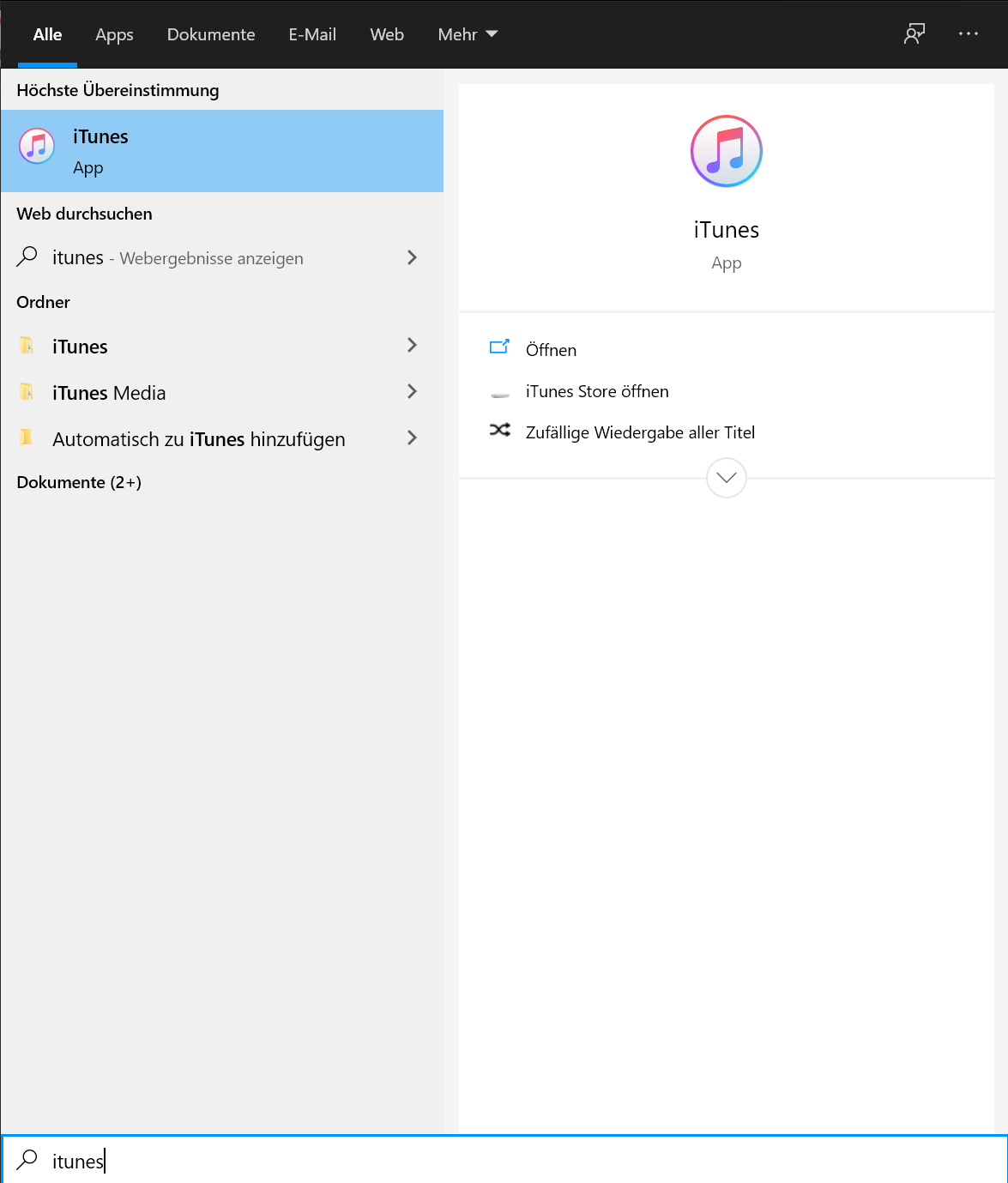1008x1183 pixels.
Task: Click the iTunes app icon in best match
Action: point(37,146)
